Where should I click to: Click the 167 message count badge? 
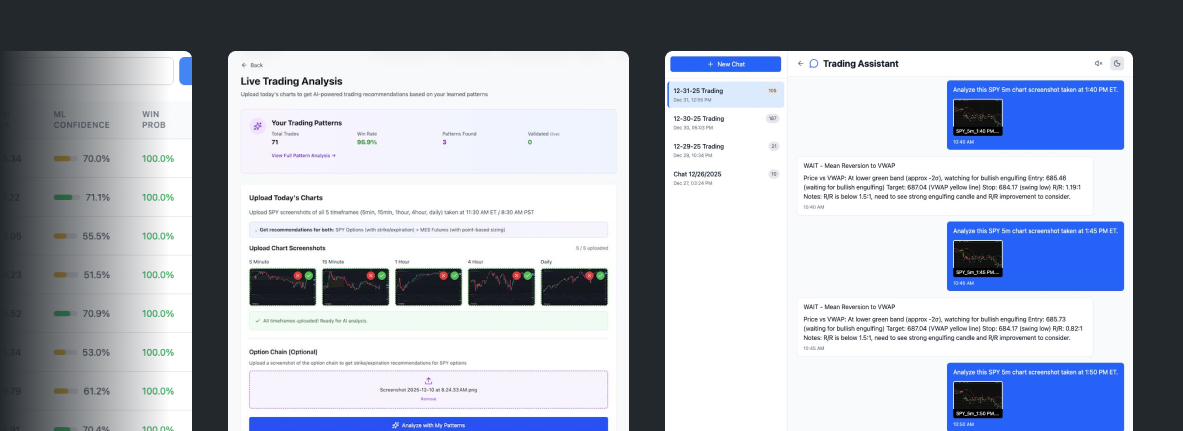coord(772,119)
